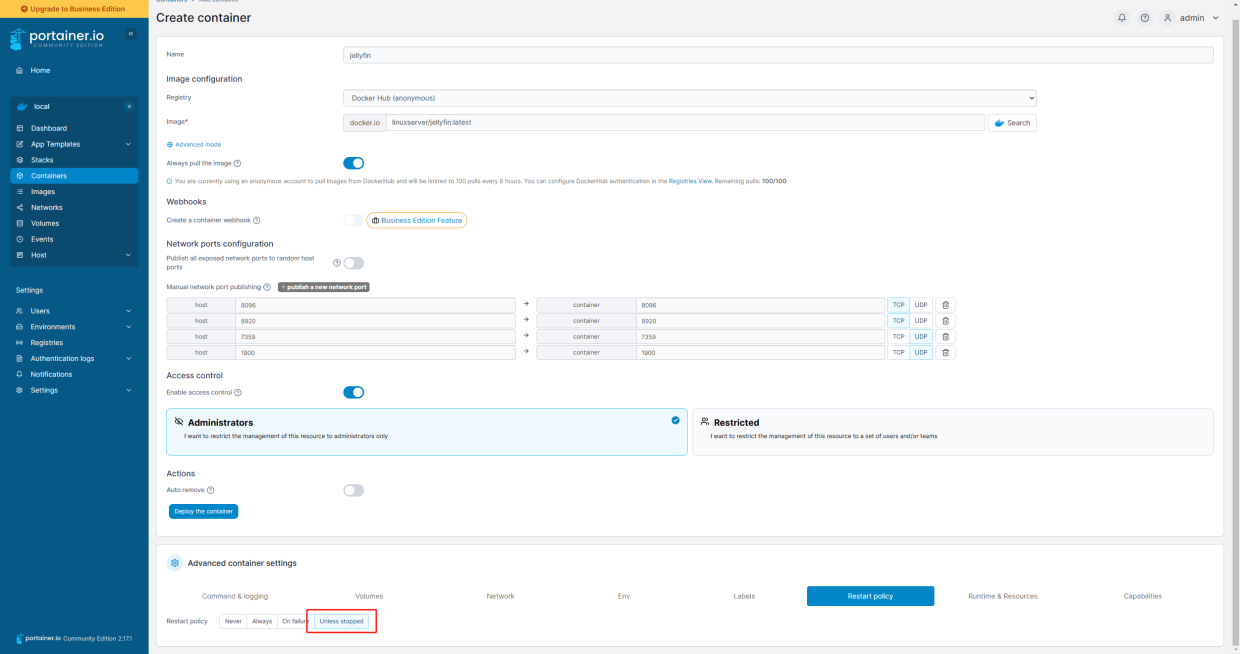Delete the port 8920 mapping row
The height and width of the screenshot is (654, 1240).
click(x=946, y=321)
